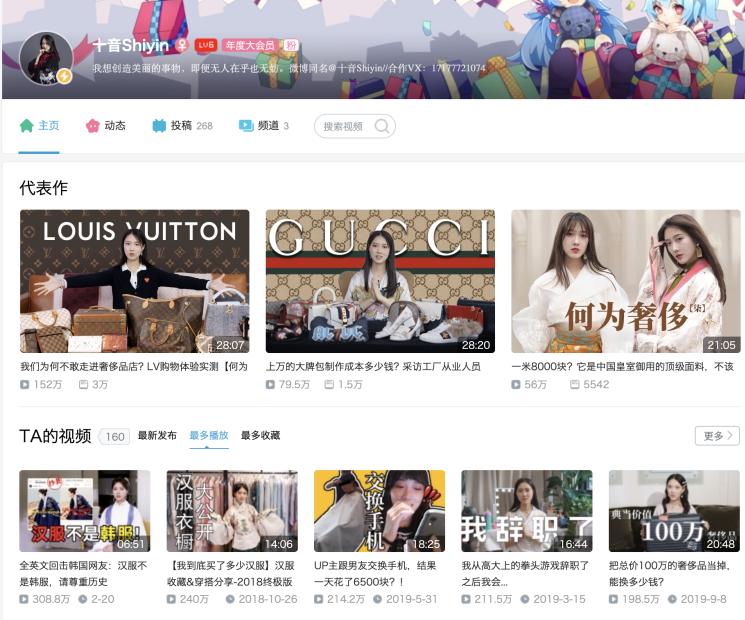This screenshot has width=745, height=620.
Task: Click the 频道 play folder icon
Action: (246, 125)
